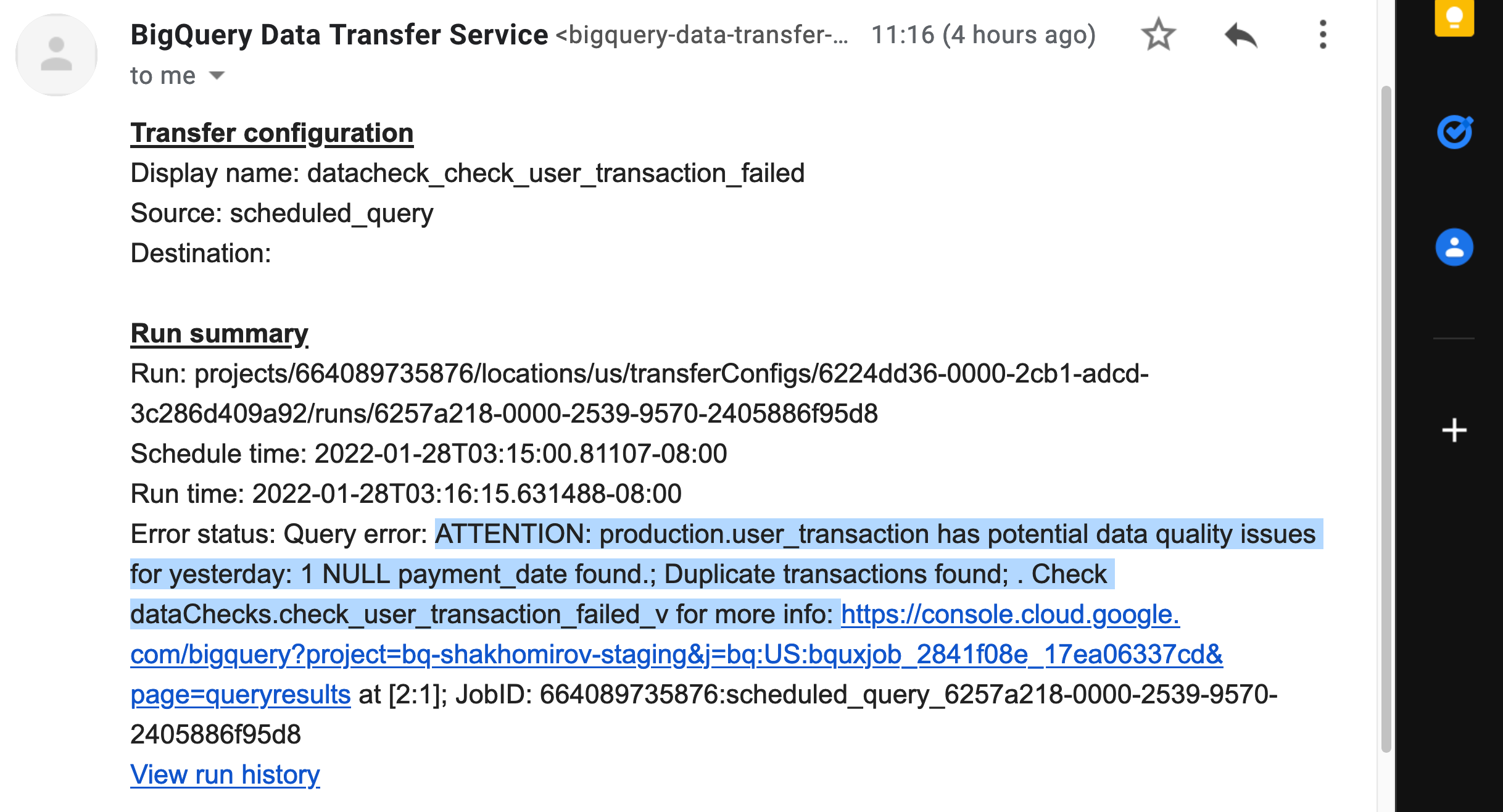Viewport: 1503px width, 812px height.
Task: Click the Schedule time line
Action: pos(429,454)
